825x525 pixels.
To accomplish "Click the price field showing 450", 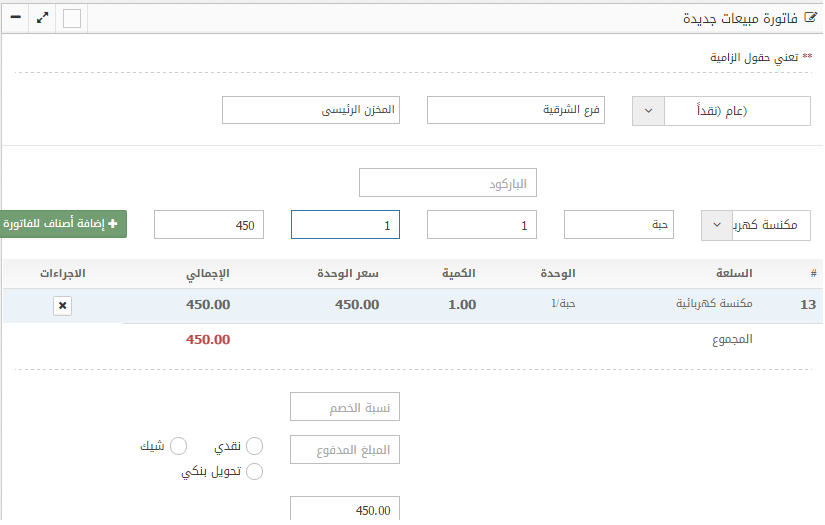I will pos(208,225).
